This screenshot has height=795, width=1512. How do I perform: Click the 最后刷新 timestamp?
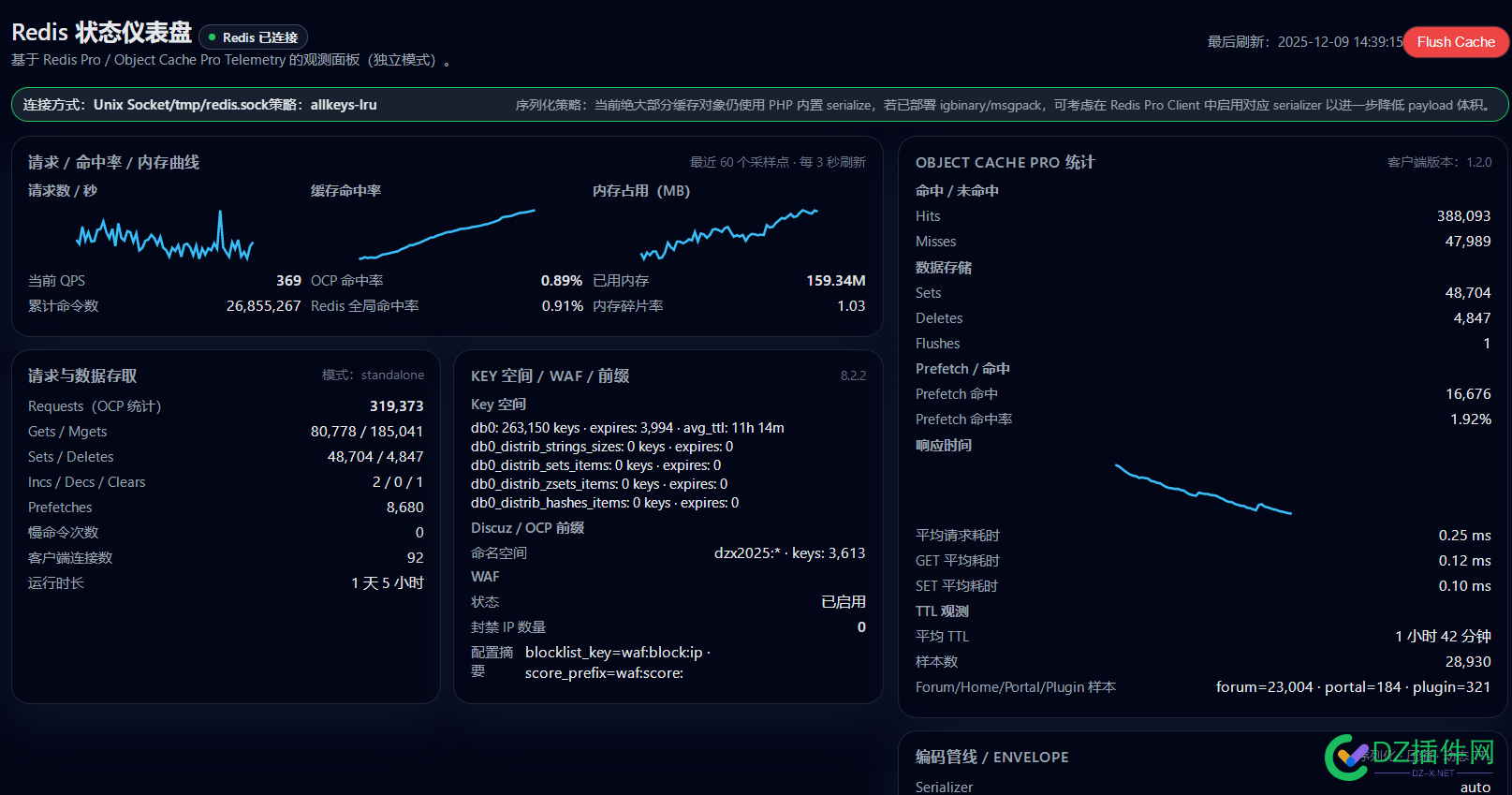[x=1305, y=42]
